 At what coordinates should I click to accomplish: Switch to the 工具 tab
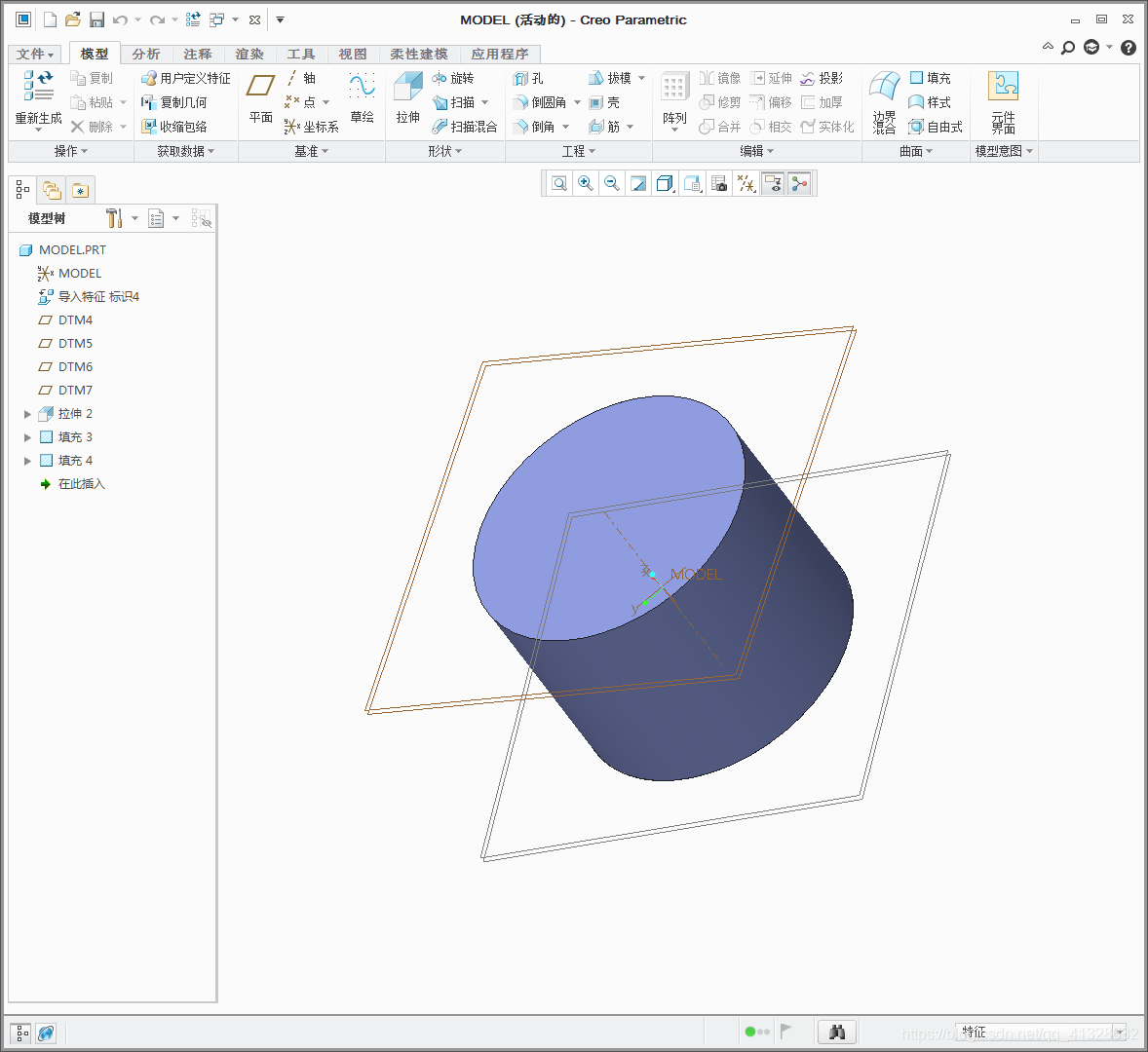(x=301, y=55)
